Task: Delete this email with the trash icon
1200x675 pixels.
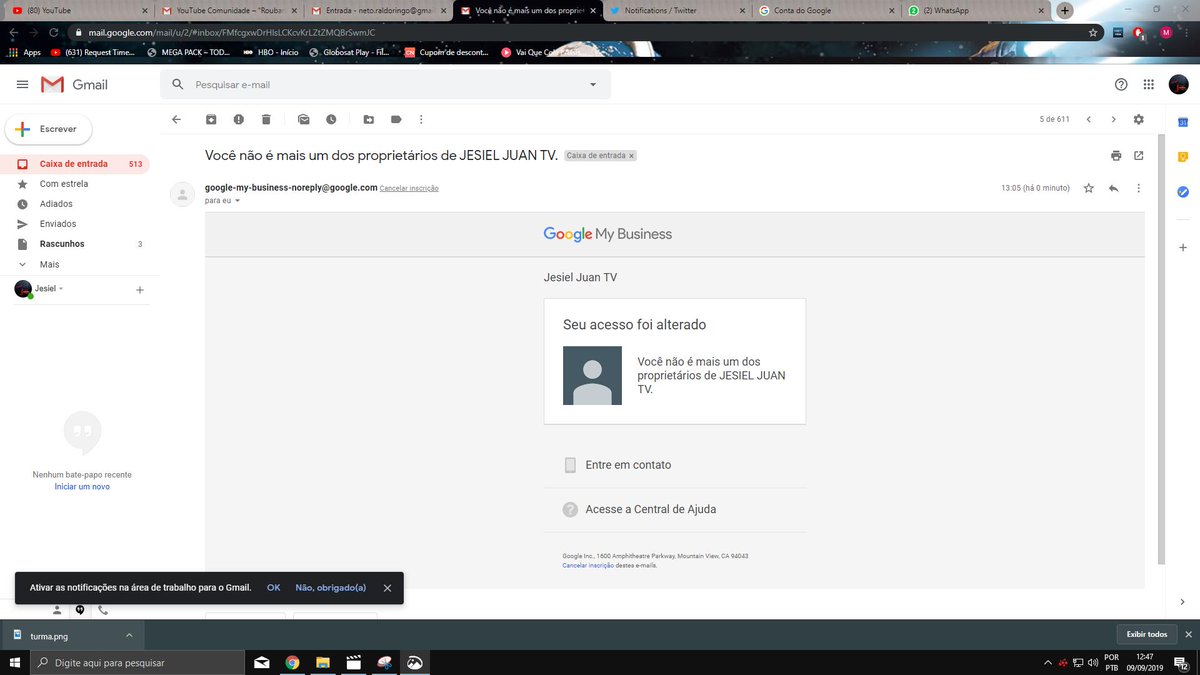Action: coord(266,119)
